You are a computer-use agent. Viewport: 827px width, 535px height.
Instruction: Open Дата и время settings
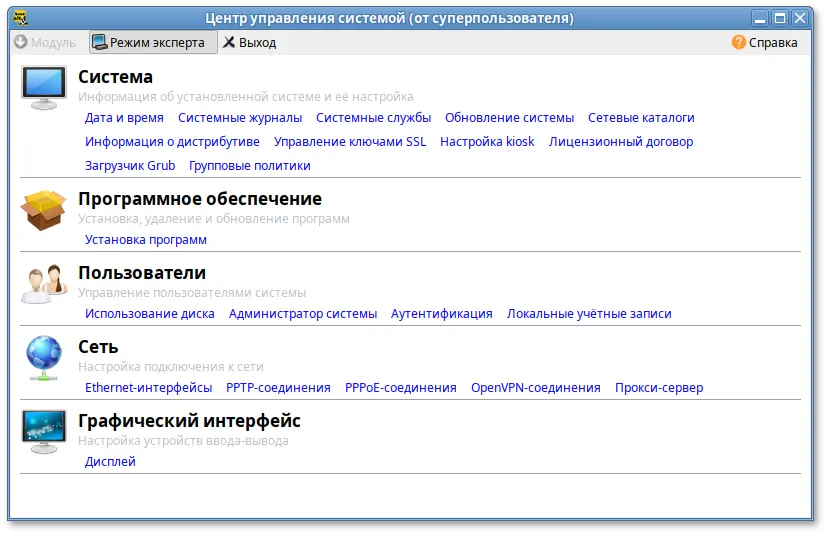[x=124, y=118]
